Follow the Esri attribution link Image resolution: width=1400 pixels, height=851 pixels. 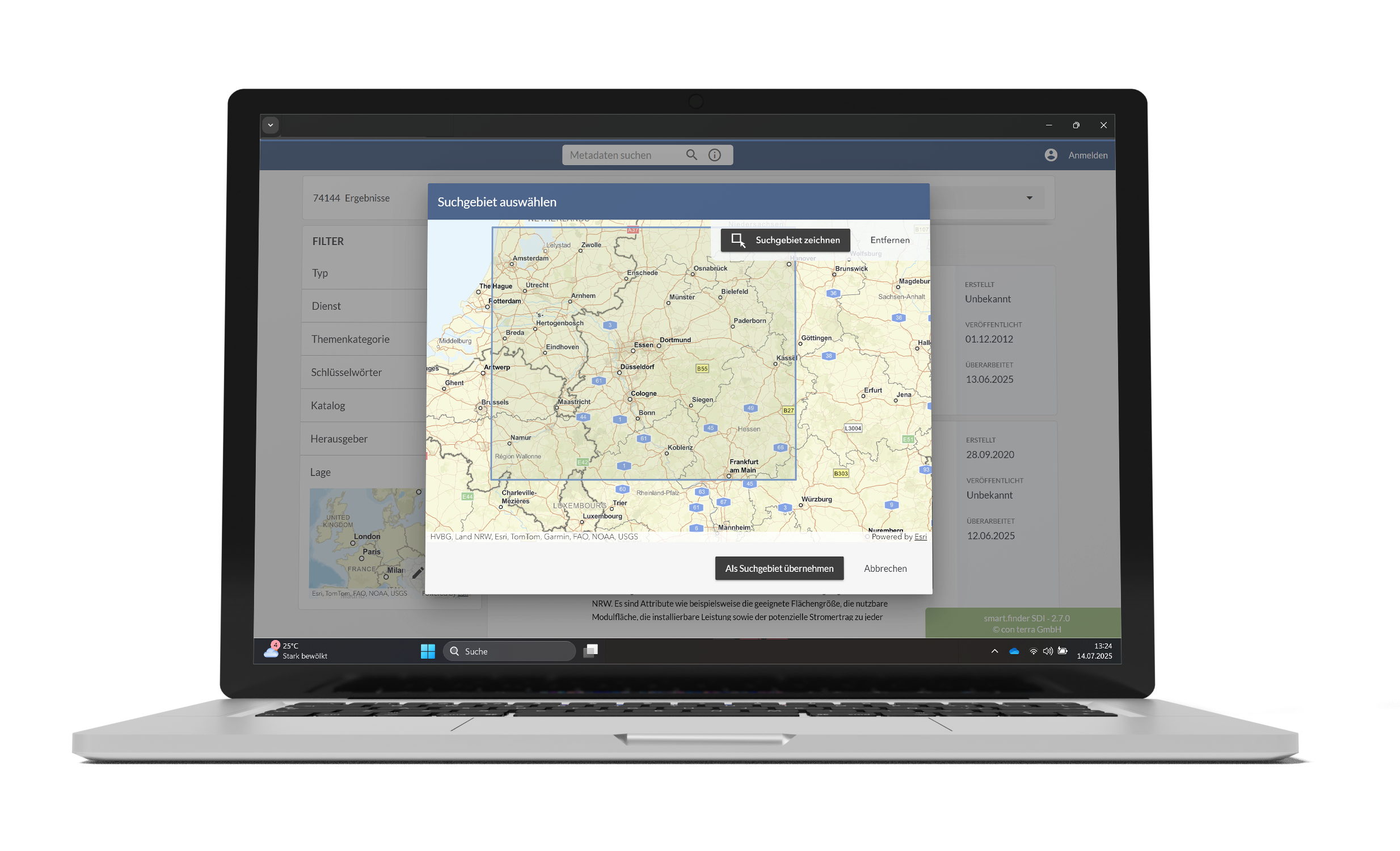click(x=920, y=536)
